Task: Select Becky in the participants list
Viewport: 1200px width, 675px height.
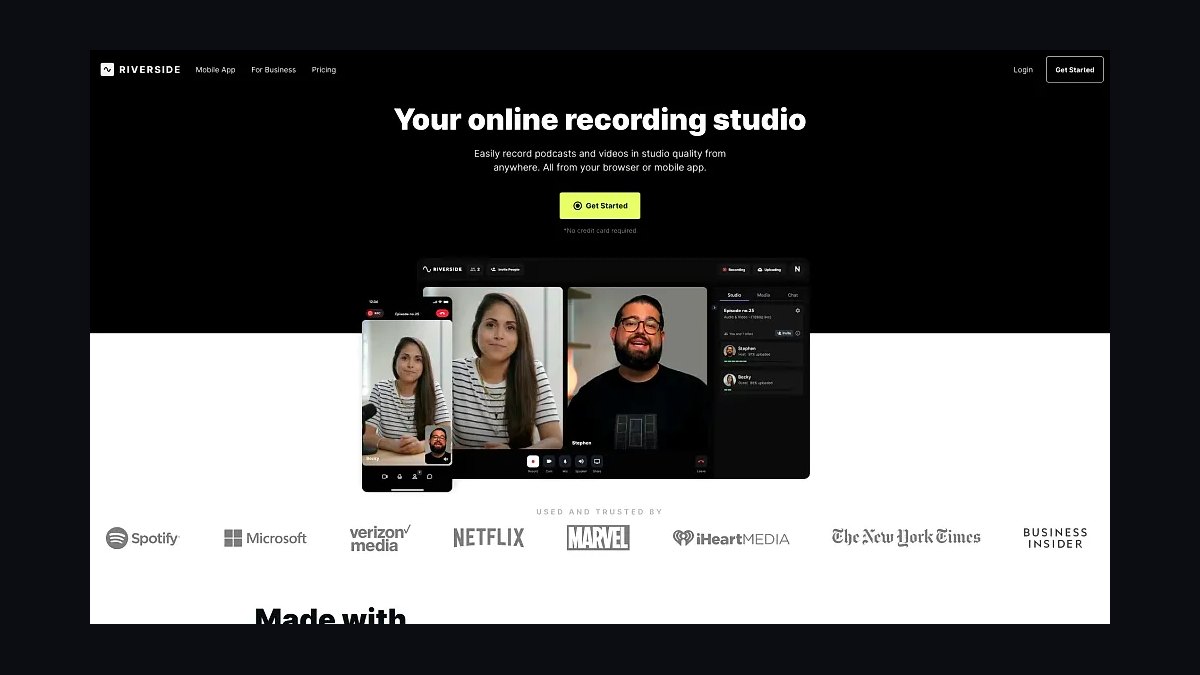Action: click(x=762, y=381)
